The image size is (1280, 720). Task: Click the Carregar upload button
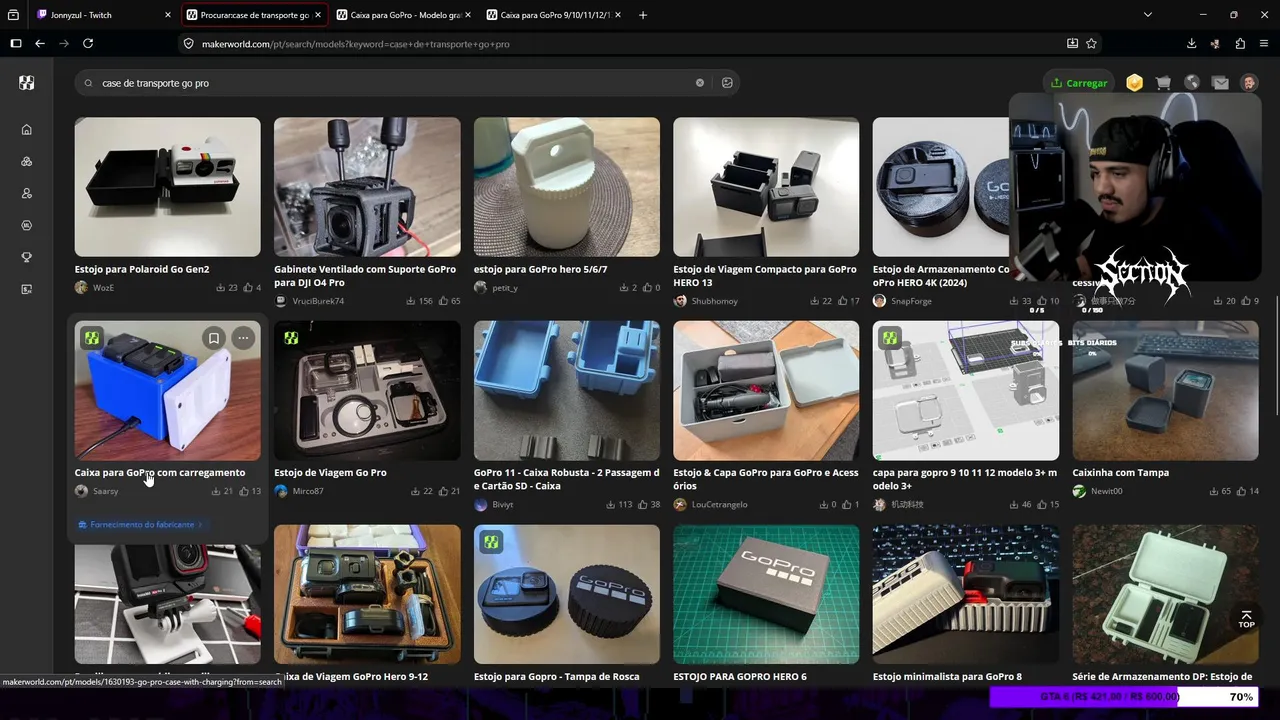[x=1079, y=83]
